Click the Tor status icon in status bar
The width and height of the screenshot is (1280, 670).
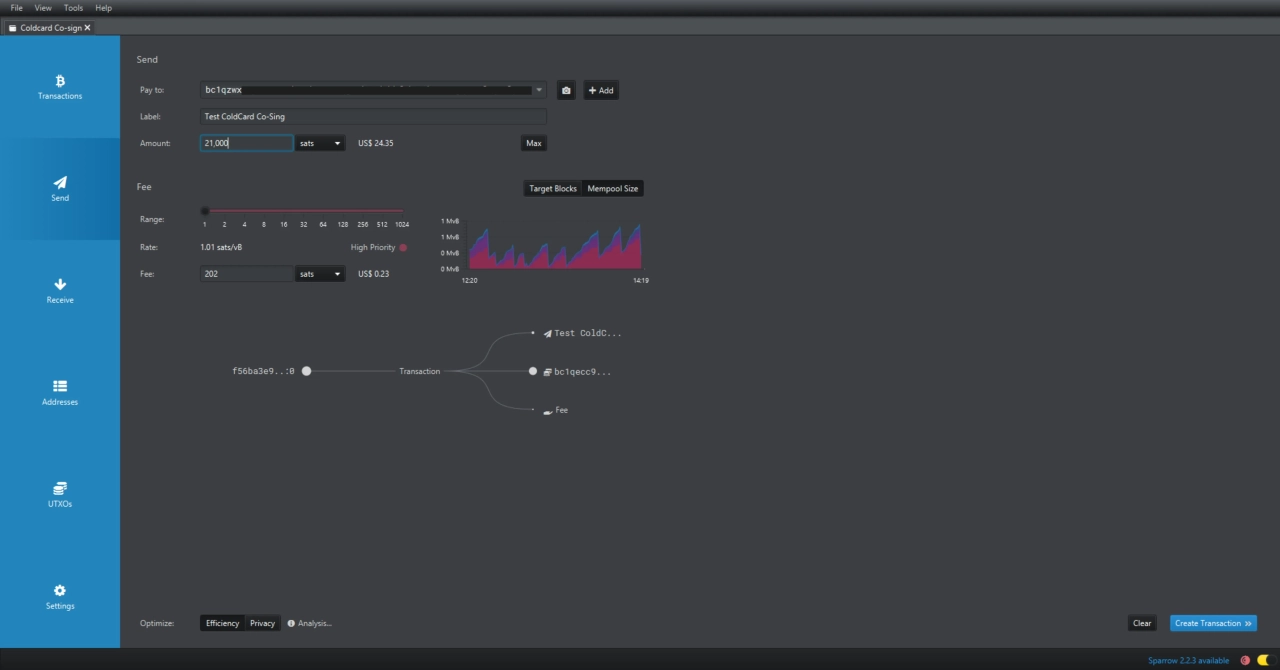(x=1245, y=660)
